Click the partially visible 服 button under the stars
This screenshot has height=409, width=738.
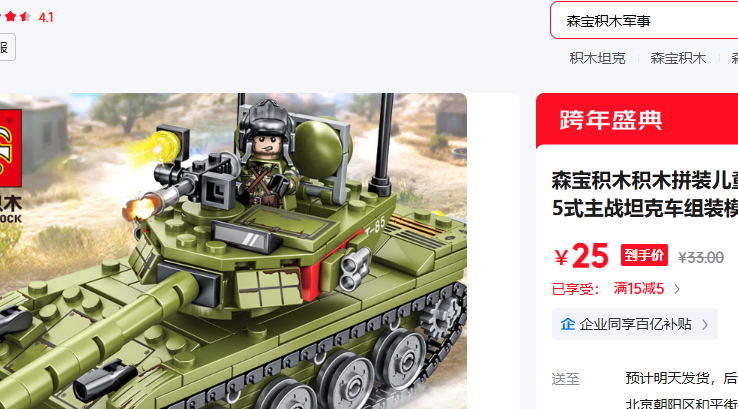[6, 47]
